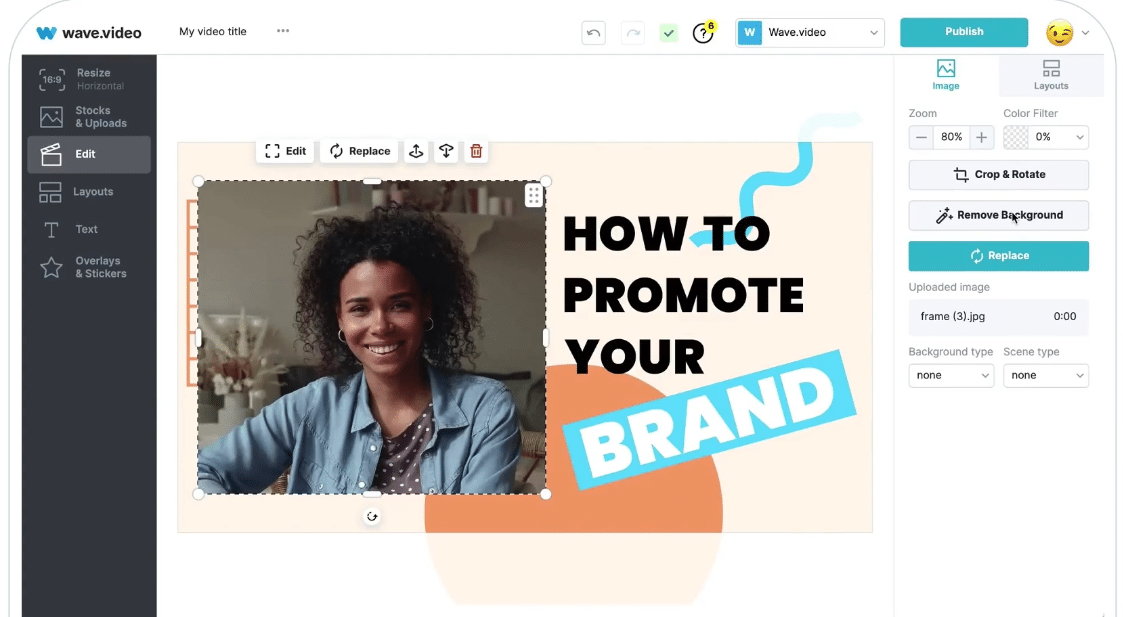Image resolution: width=1123 pixels, height=617 pixels.
Task: Send the image backward one layer
Action: pos(446,151)
